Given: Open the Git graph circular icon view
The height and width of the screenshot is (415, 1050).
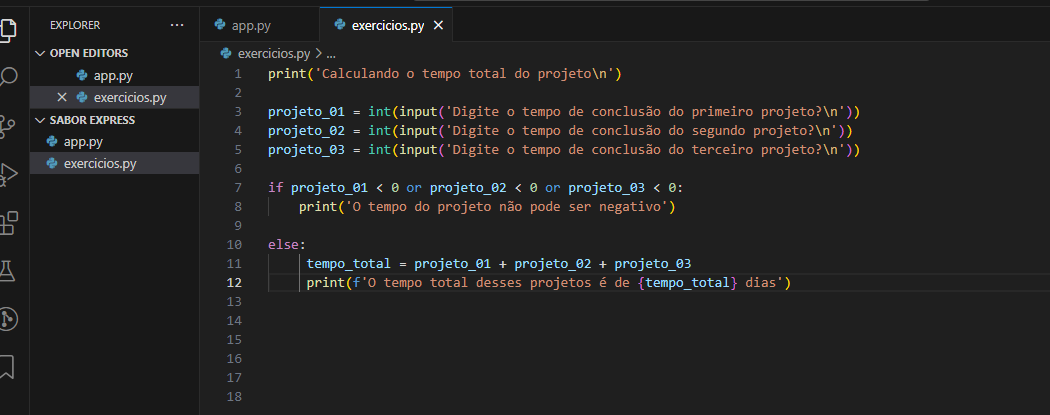Looking at the screenshot, I should click(8, 319).
